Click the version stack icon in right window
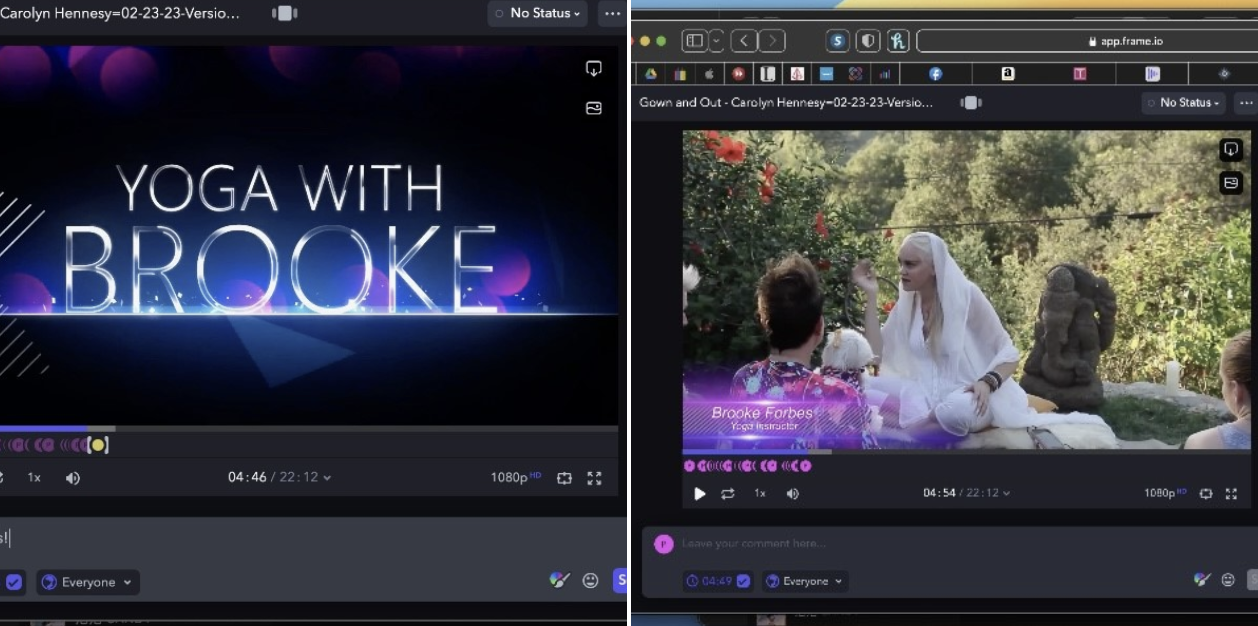Image resolution: width=1258 pixels, height=626 pixels. coord(971,102)
